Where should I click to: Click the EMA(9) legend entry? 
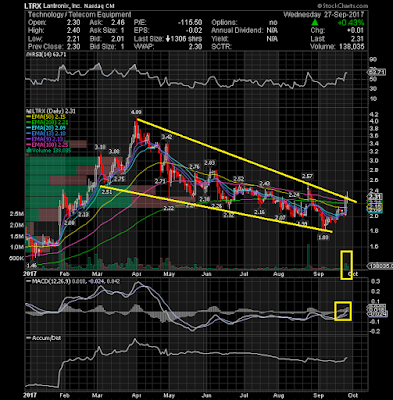click(45, 139)
